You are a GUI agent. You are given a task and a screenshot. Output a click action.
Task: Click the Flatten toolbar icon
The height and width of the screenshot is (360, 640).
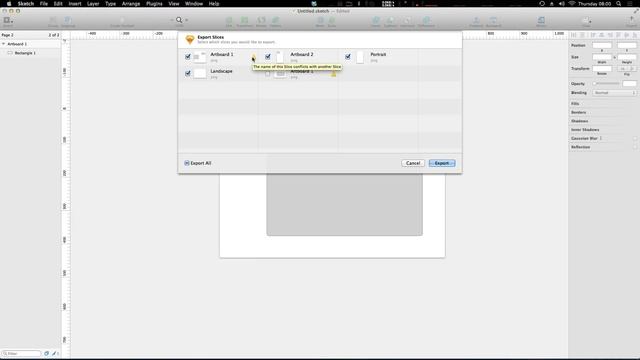coord(276,20)
